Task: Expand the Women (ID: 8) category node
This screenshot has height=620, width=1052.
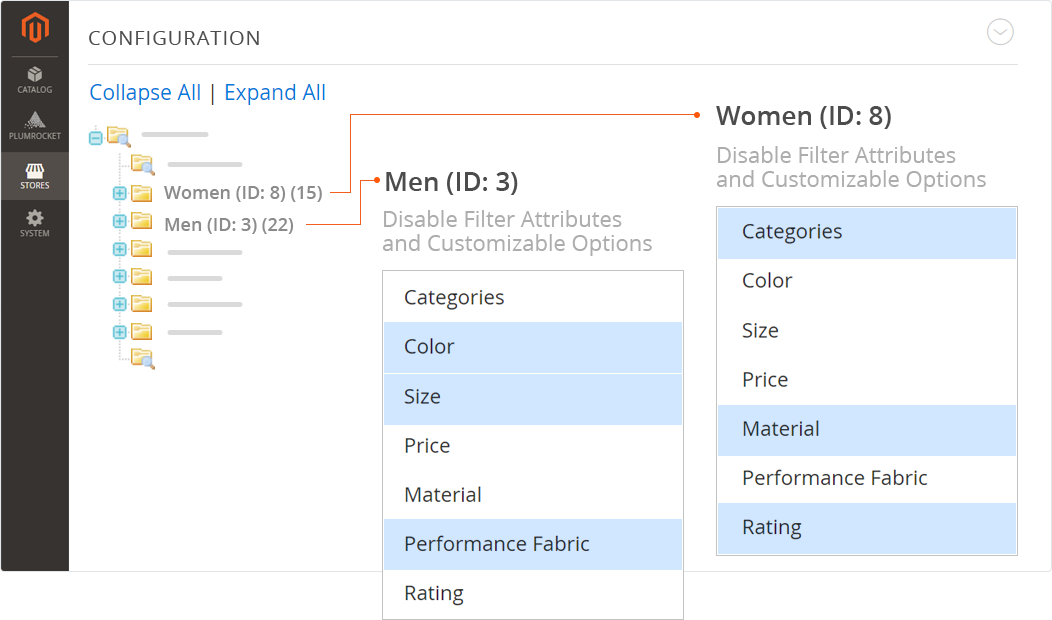Action: click(119, 193)
